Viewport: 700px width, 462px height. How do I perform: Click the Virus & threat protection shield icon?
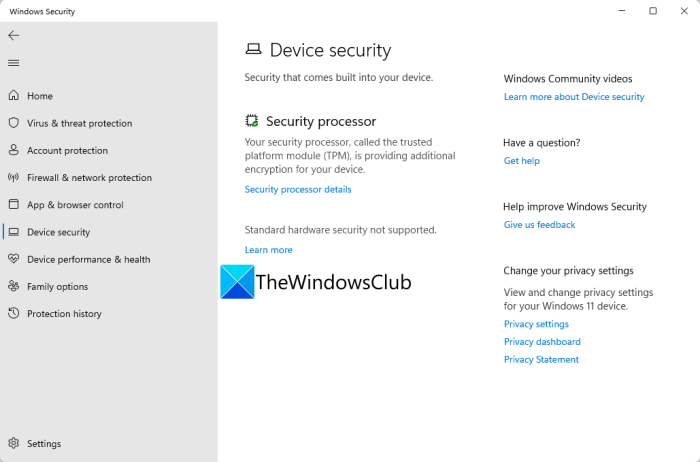pyautogui.click(x=14, y=123)
